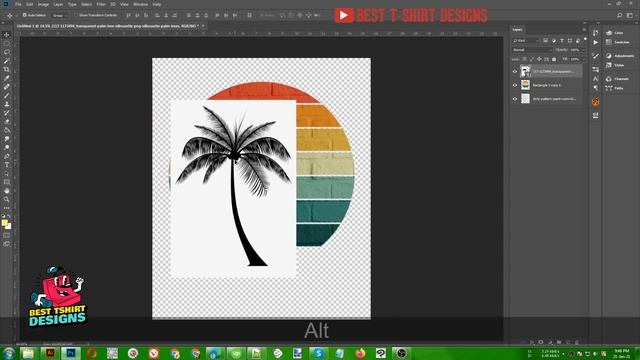This screenshot has width=640, height=360.
Task: Select the Eraser tool
Action: click(7, 121)
